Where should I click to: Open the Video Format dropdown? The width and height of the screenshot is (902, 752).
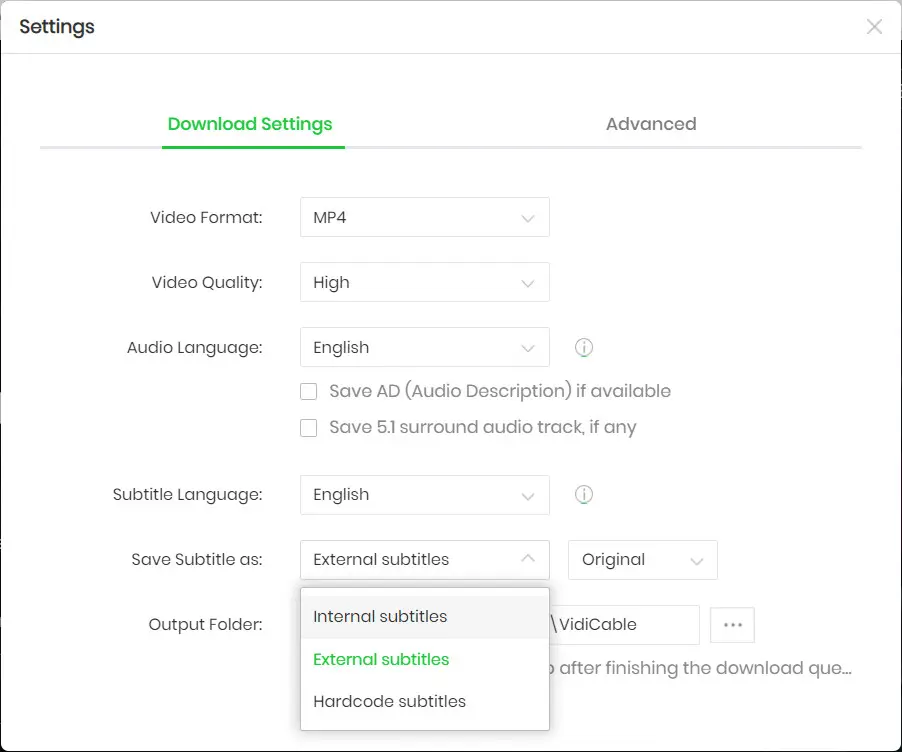[425, 217]
